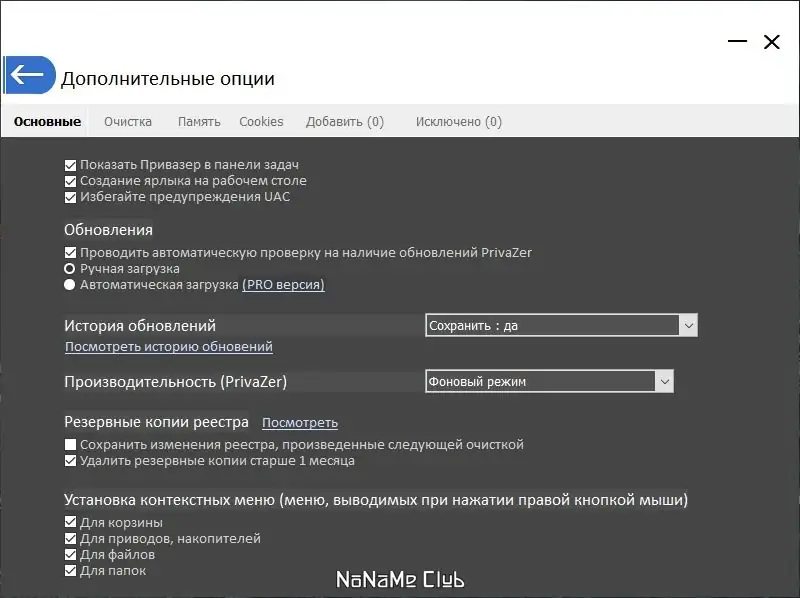The height and width of the screenshot is (598, 800).
Task: Click the blue back arrow icon
Action: tap(28, 75)
